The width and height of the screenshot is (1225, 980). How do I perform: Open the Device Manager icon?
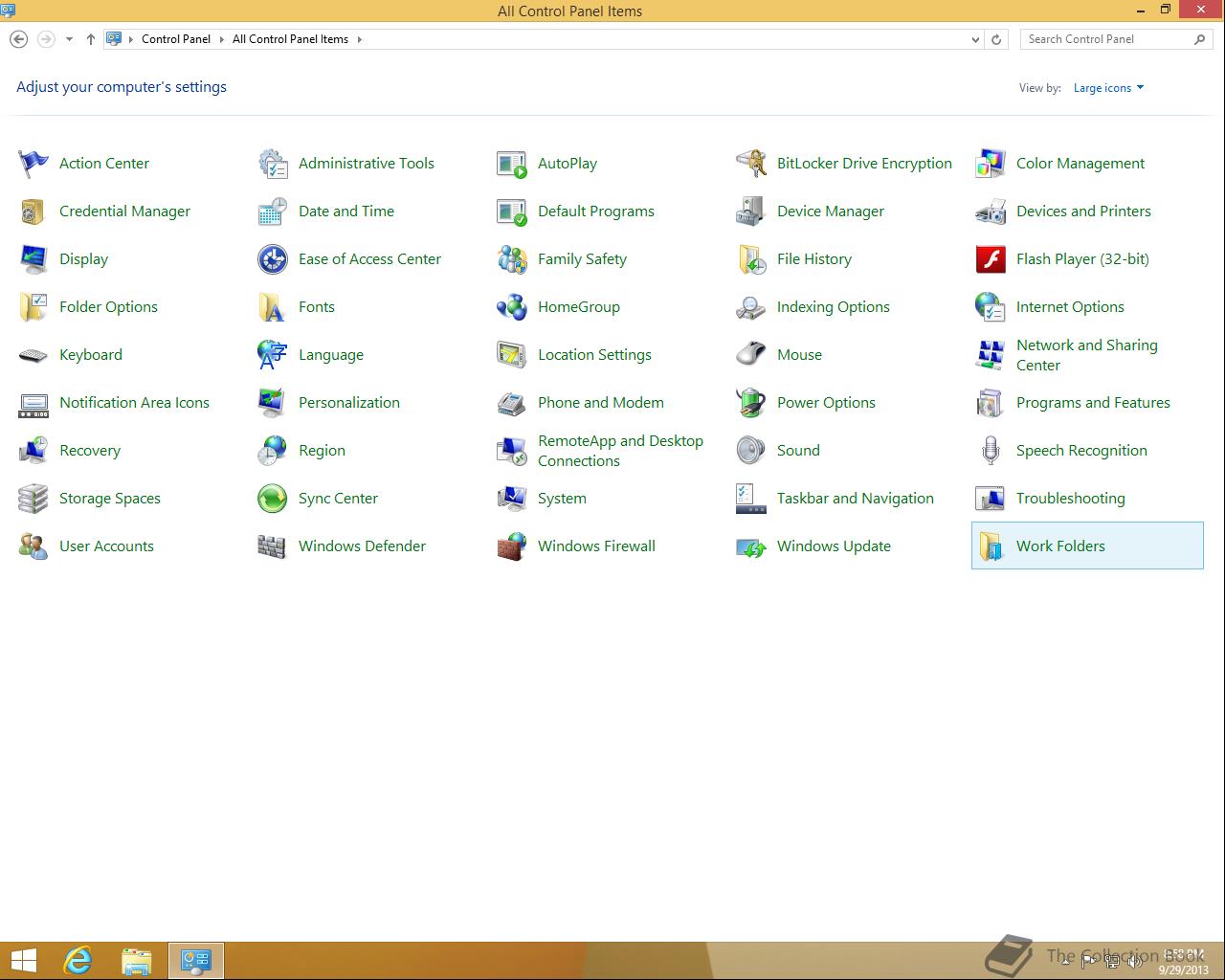tap(751, 212)
